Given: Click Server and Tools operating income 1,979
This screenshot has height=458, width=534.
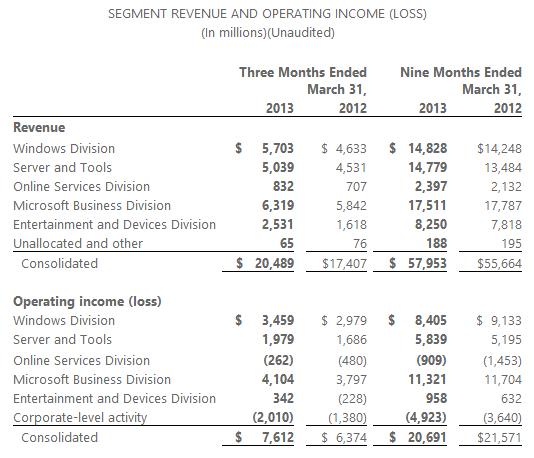Looking at the screenshot, I should [278, 339].
